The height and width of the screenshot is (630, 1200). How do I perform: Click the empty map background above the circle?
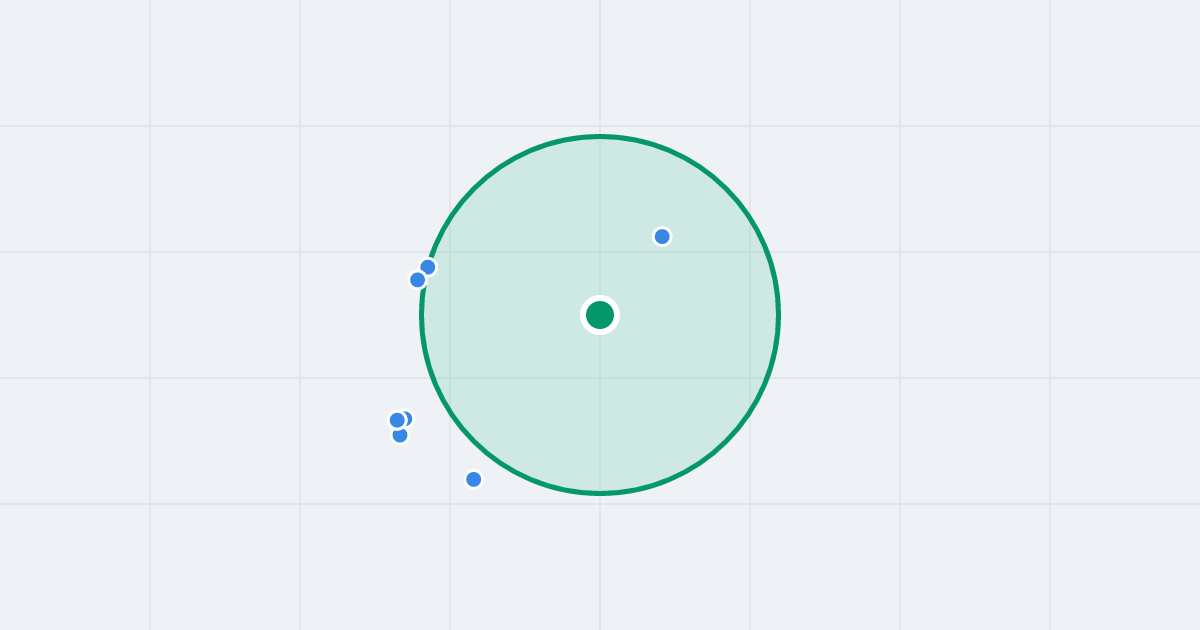pyautogui.click(x=600, y=65)
